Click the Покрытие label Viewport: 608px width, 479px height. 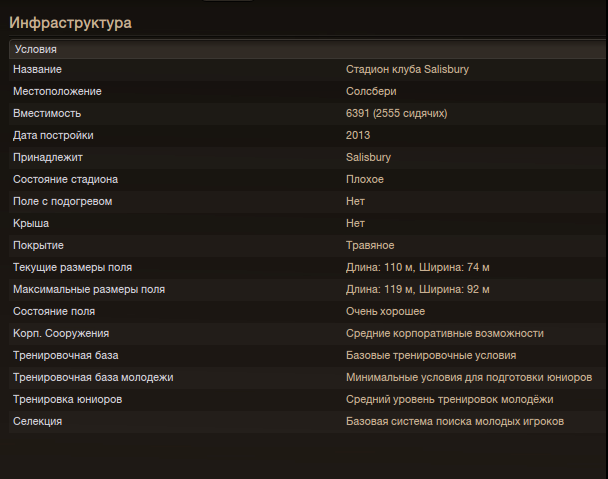click(38, 246)
